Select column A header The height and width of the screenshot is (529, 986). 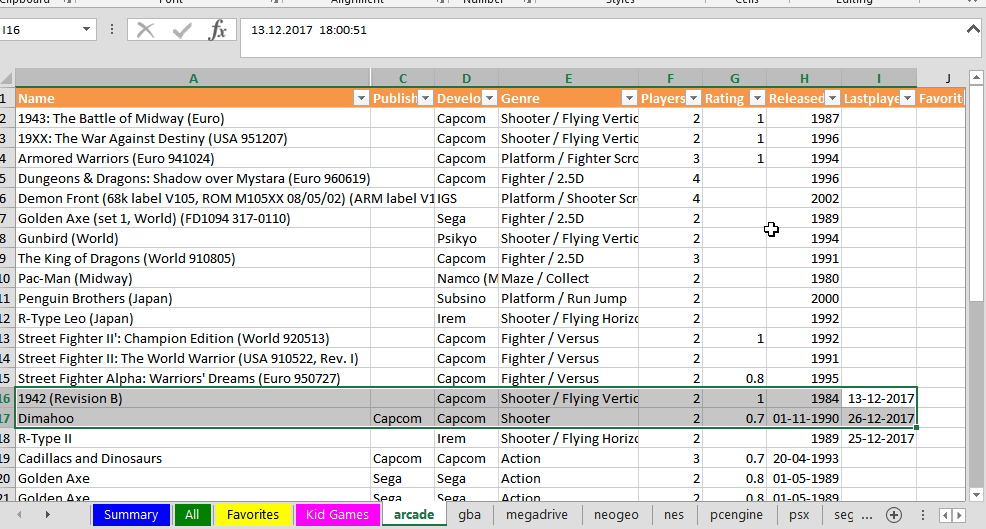tap(193, 78)
